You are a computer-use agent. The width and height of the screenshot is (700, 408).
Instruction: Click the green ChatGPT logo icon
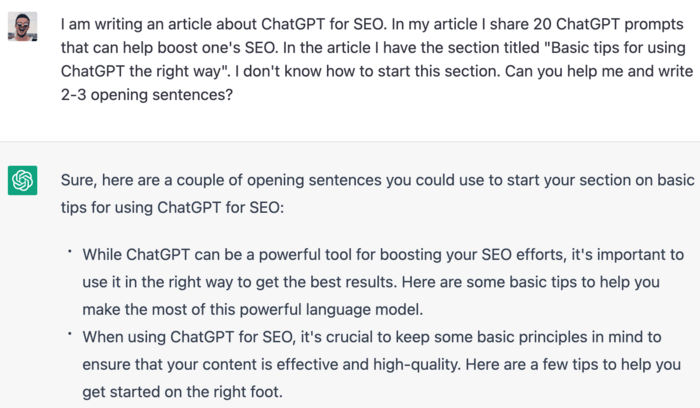coord(22,180)
